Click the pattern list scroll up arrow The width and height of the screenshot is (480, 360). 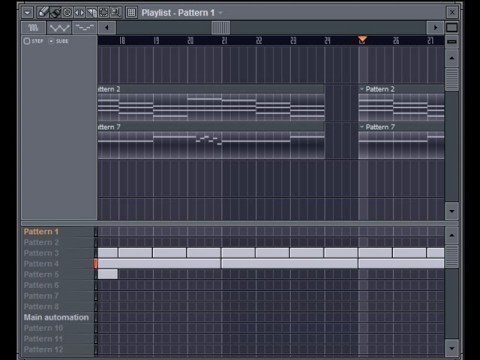click(452, 235)
